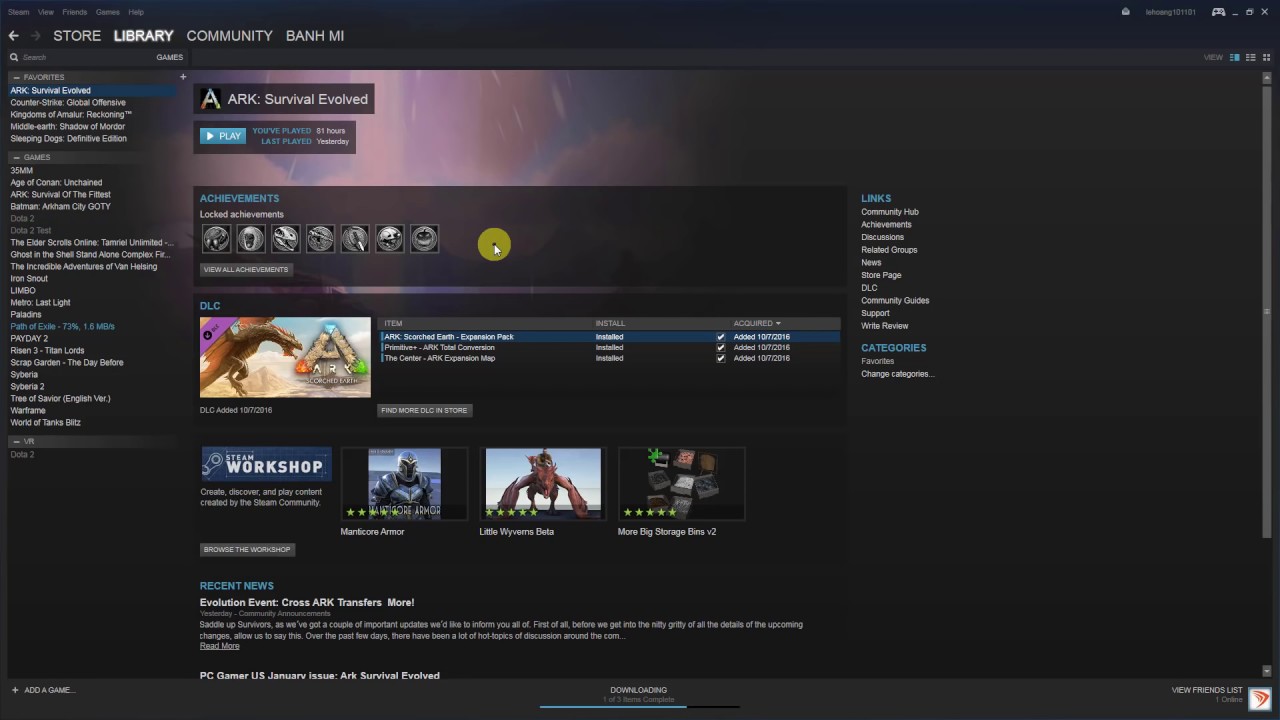Open the Read More link

tap(219, 646)
